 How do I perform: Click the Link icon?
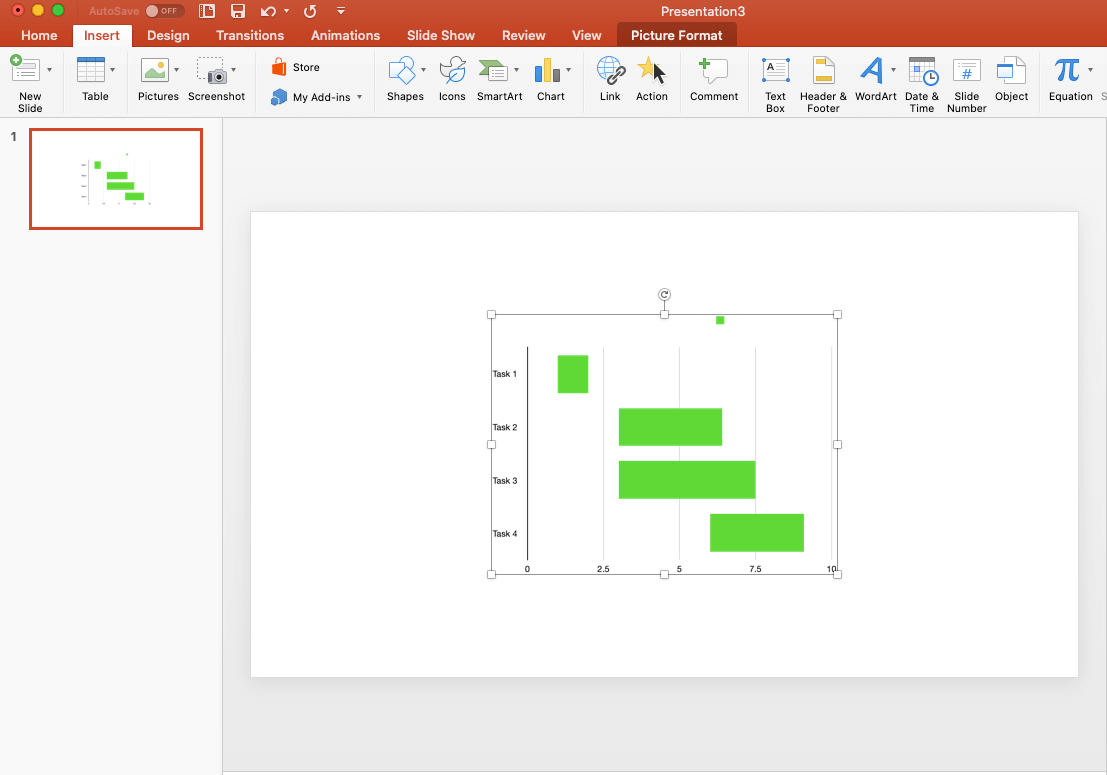click(x=610, y=80)
